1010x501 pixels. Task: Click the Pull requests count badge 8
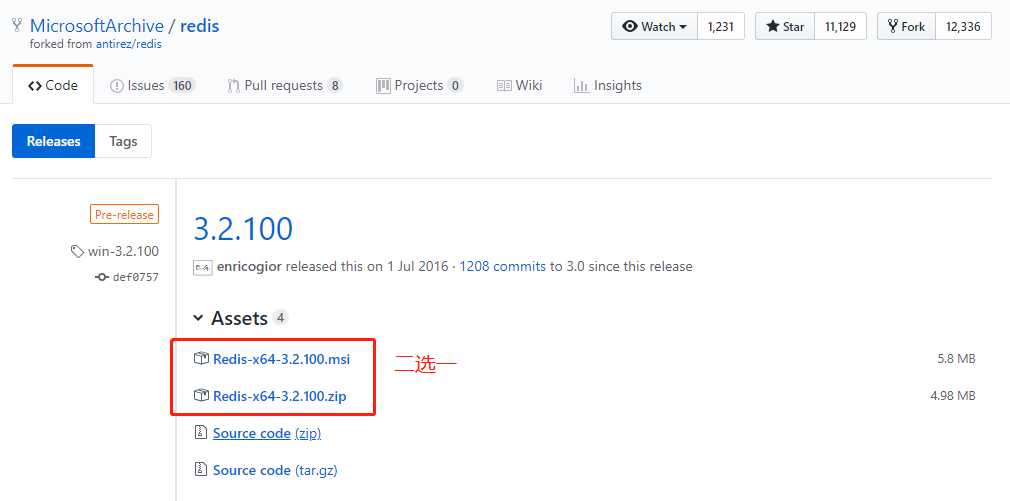[x=334, y=86]
